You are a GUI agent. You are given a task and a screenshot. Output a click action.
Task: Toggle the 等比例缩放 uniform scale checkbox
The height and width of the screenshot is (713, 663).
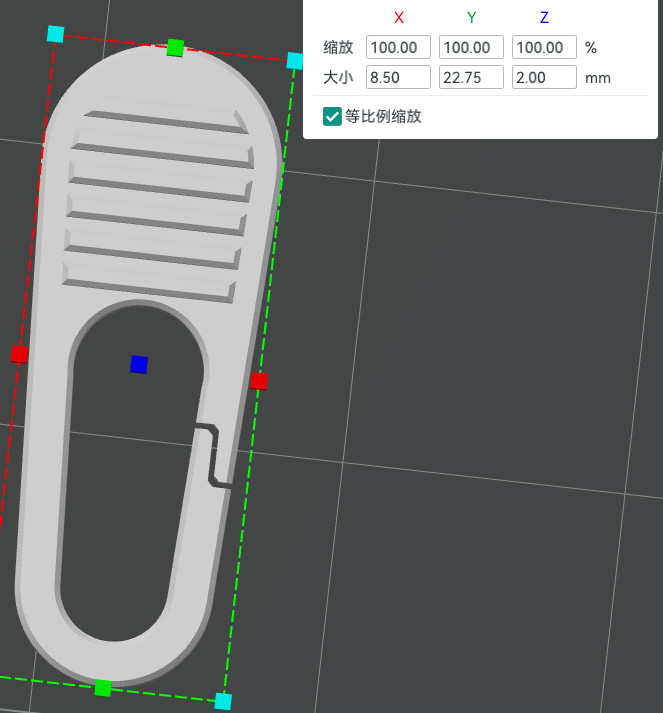[x=332, y=116]
